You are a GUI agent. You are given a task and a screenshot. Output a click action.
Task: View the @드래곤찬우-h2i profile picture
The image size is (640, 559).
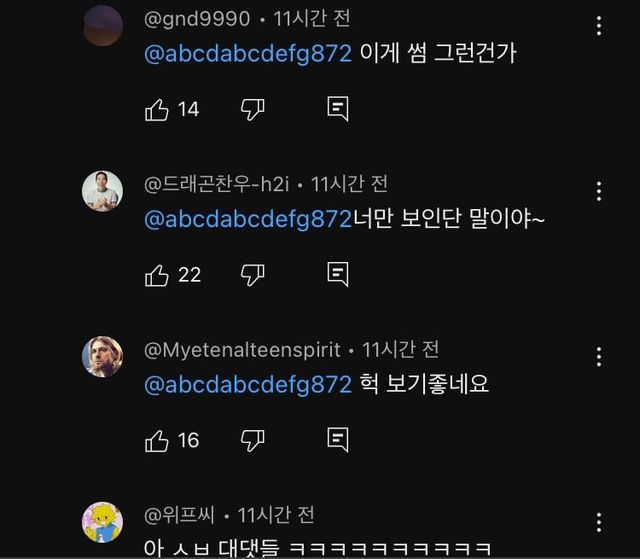click(102, 191)
